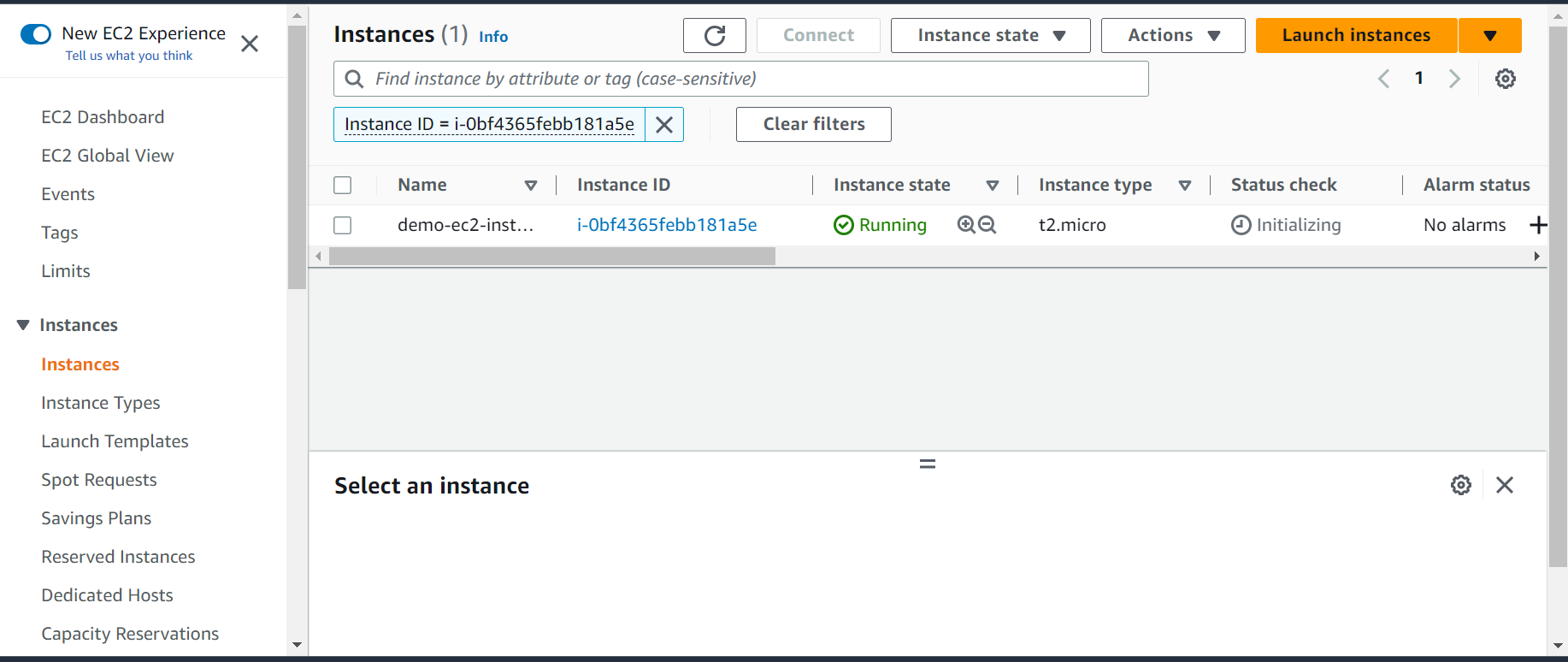The height and width of the screenshot is (662, 1568).
Task: Click the Status check column header
Action: click(1284, 185)
